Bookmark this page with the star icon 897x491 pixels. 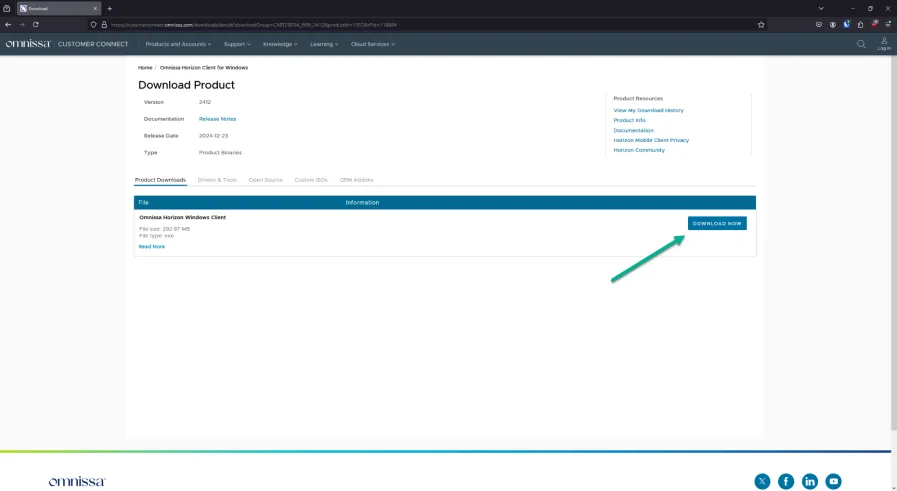(x=761, y=25)
